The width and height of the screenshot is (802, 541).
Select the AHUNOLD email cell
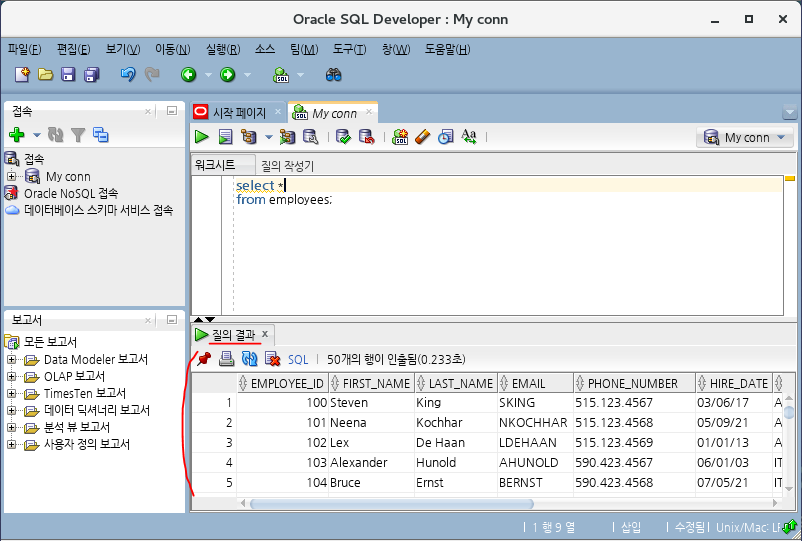535,462
